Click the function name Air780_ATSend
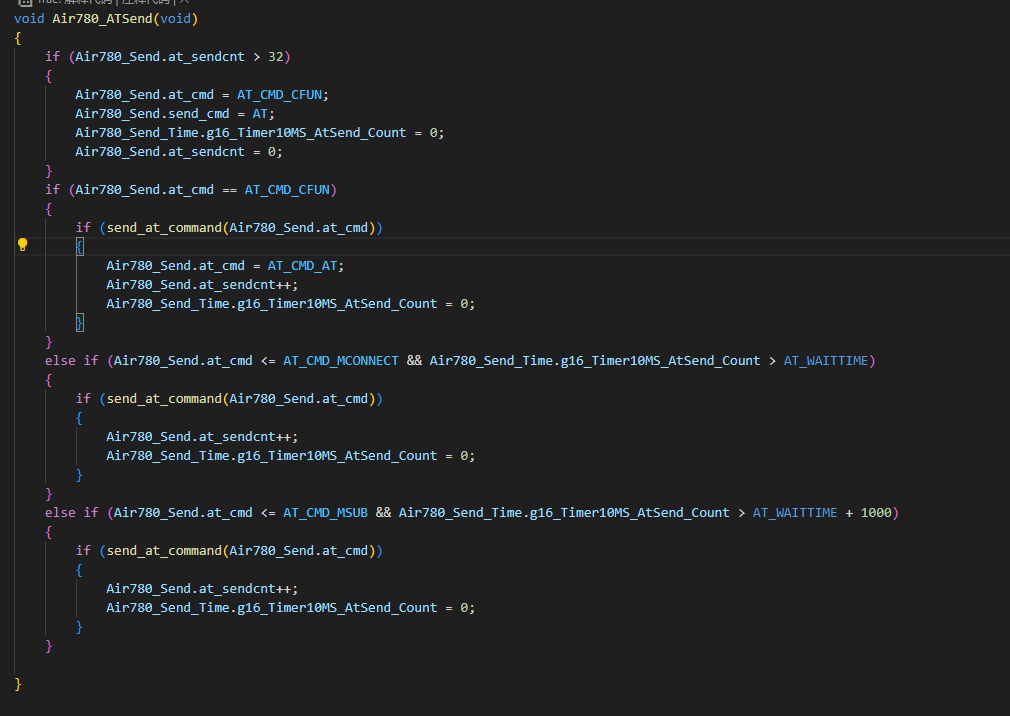The image size is (1010, 716). coord(102,19)
